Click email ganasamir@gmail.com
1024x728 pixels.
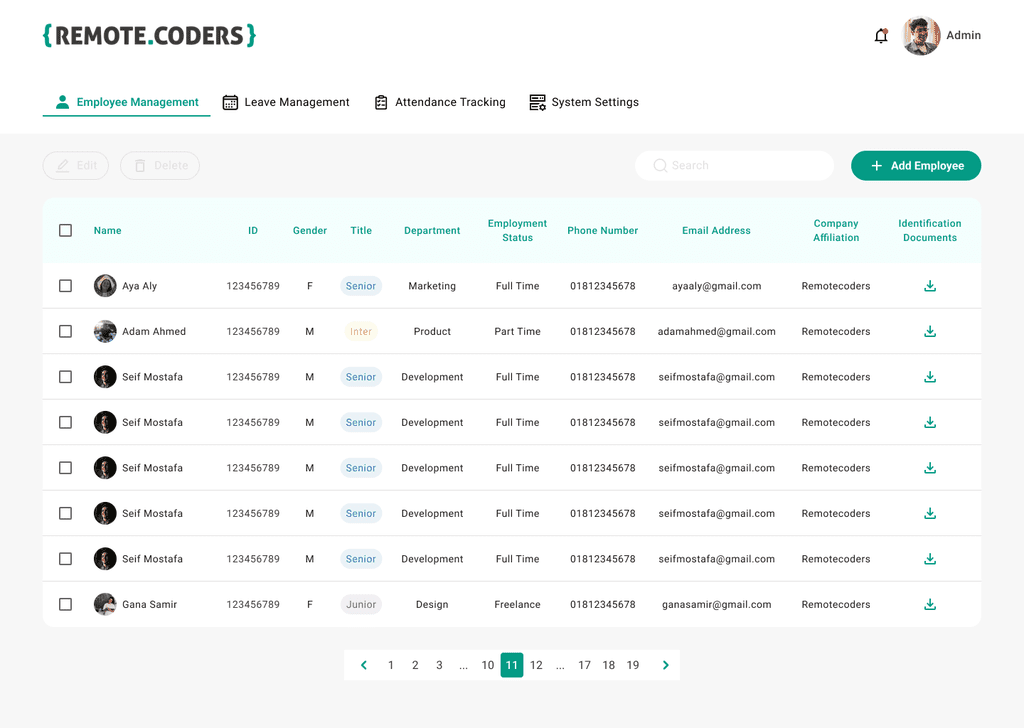tap(716, 605)
